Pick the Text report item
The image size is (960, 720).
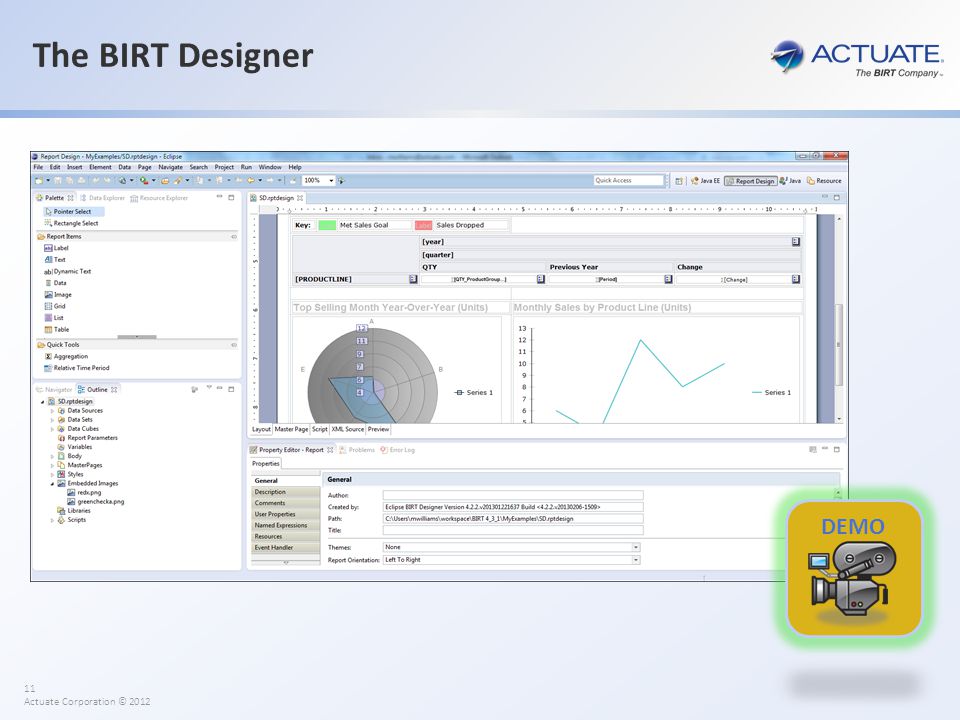(x=55, y=260)
